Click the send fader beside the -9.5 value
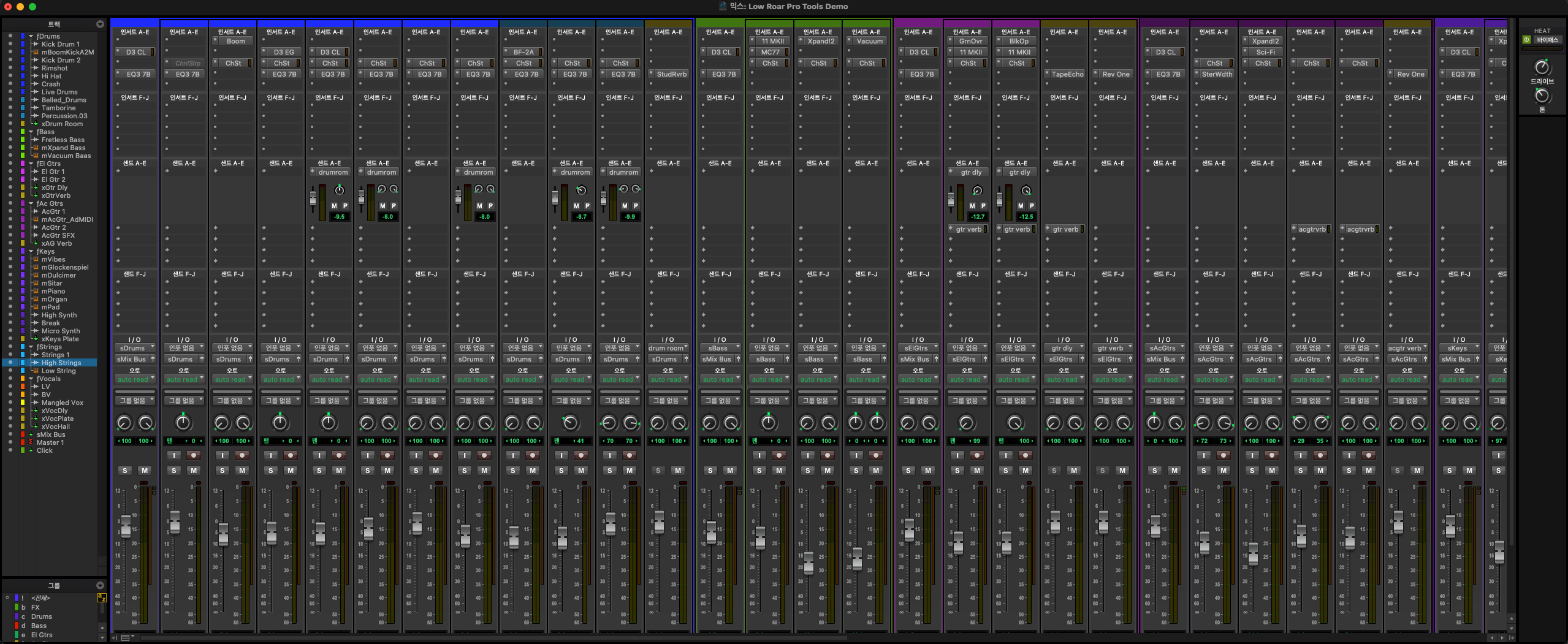This screenshot has height=644, width=1568. pos(313,197)
